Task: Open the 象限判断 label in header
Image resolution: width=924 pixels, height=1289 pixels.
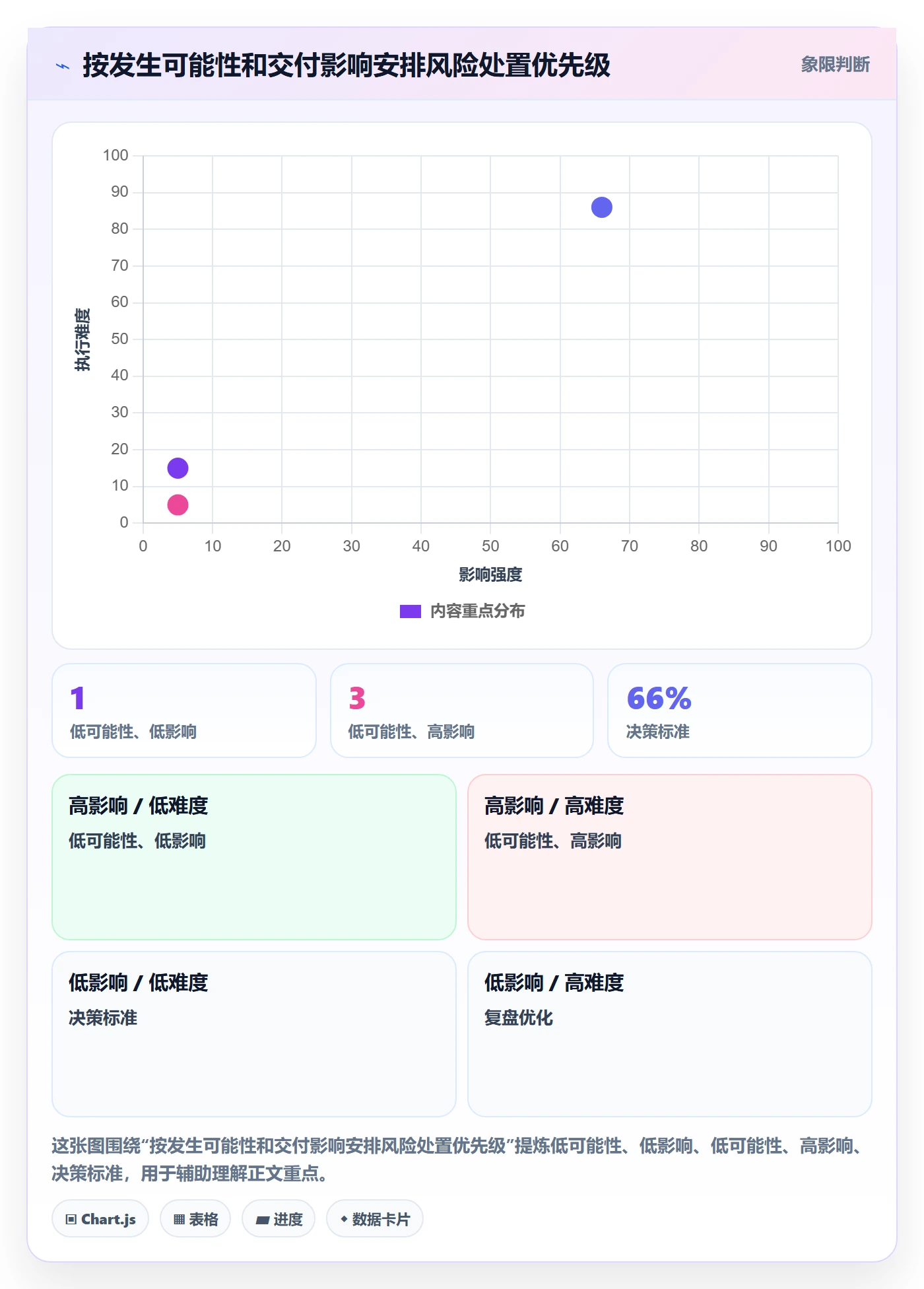Action: pos(835,65)
